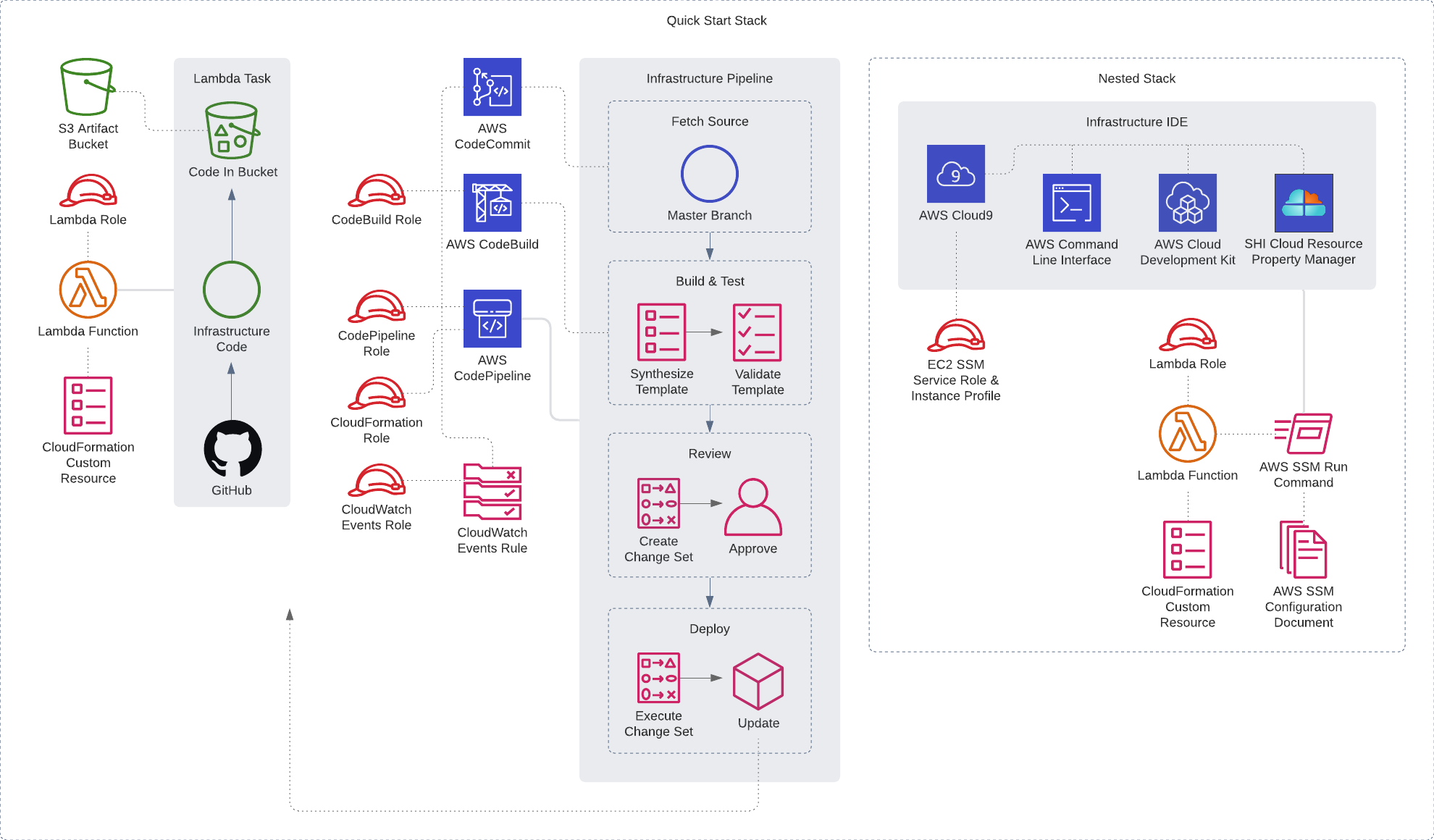Select the AWS CodeCommit icon
This screenshot has height=840, width=1434.
pos(492,87)
